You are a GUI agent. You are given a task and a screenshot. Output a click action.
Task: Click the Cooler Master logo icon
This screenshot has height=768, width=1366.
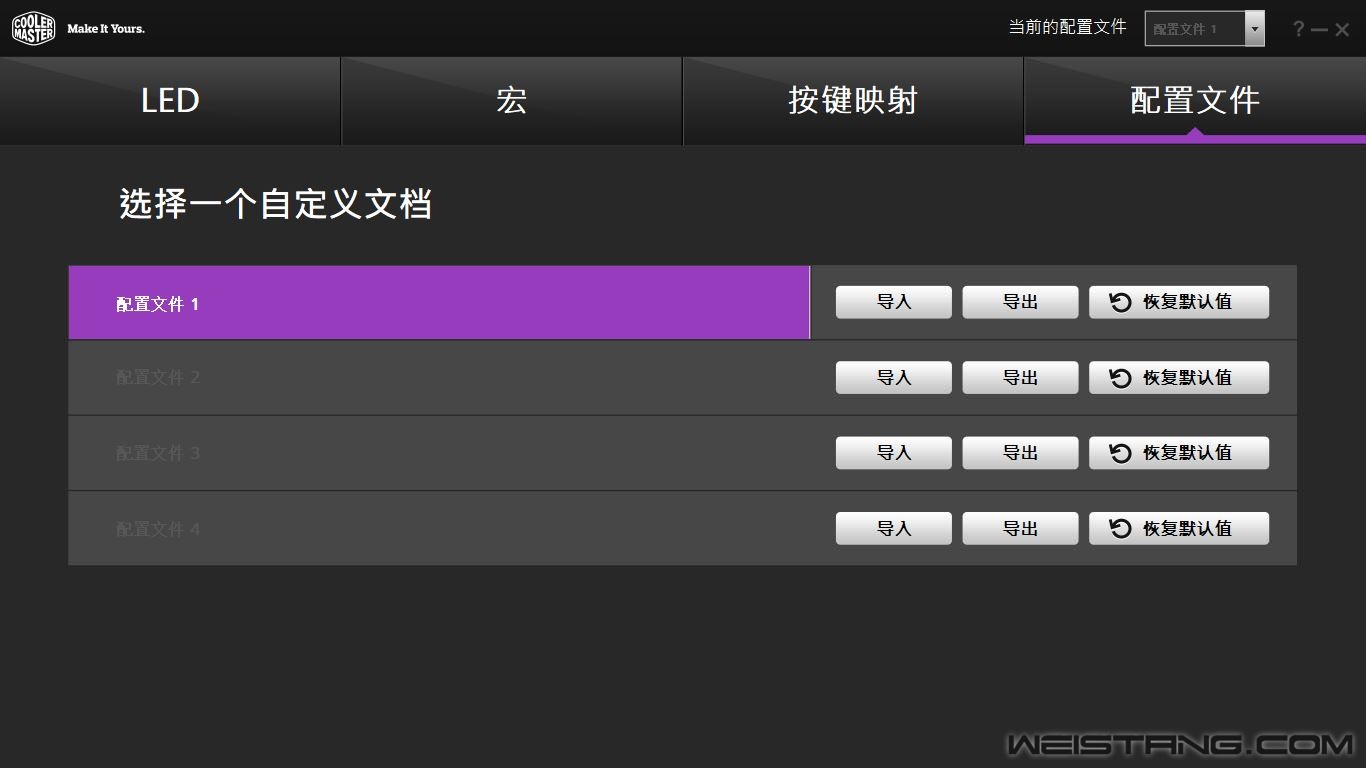[33, 29]
